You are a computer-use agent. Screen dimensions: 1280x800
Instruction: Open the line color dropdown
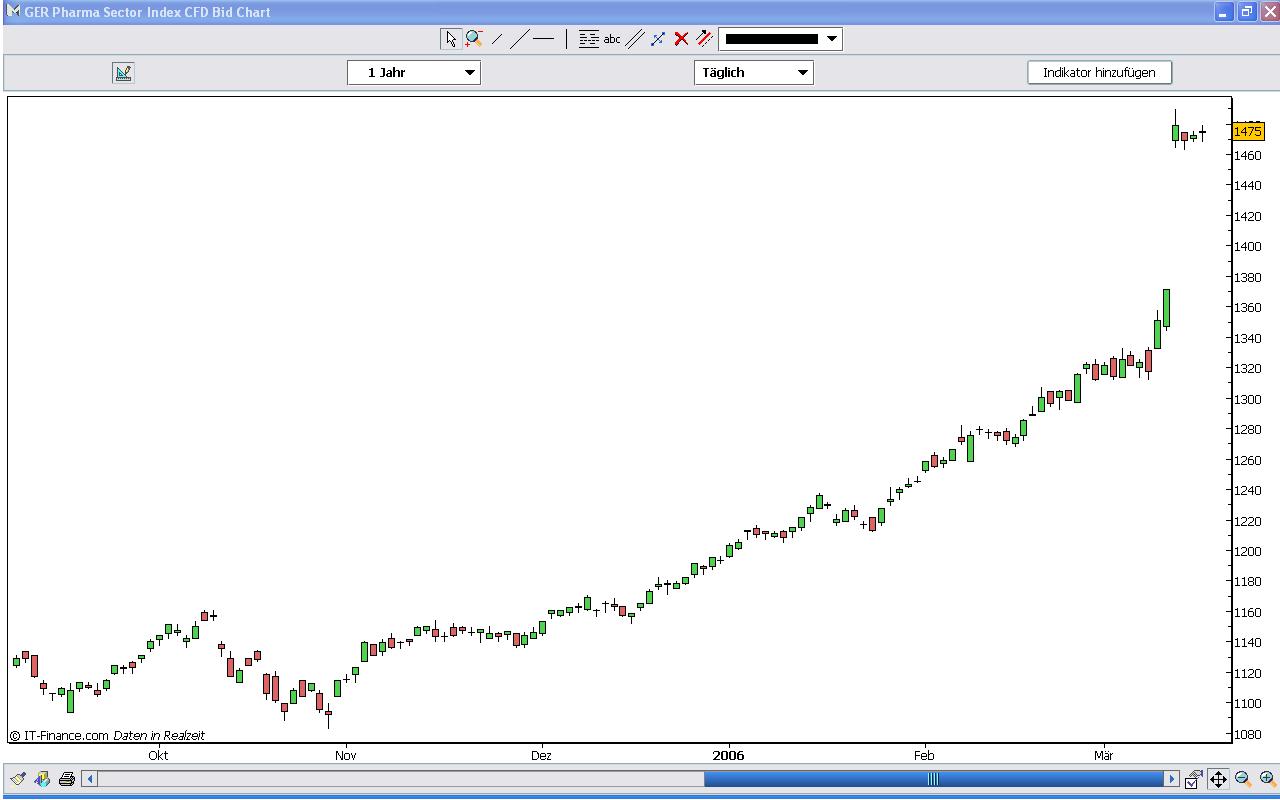pos(832,39)
